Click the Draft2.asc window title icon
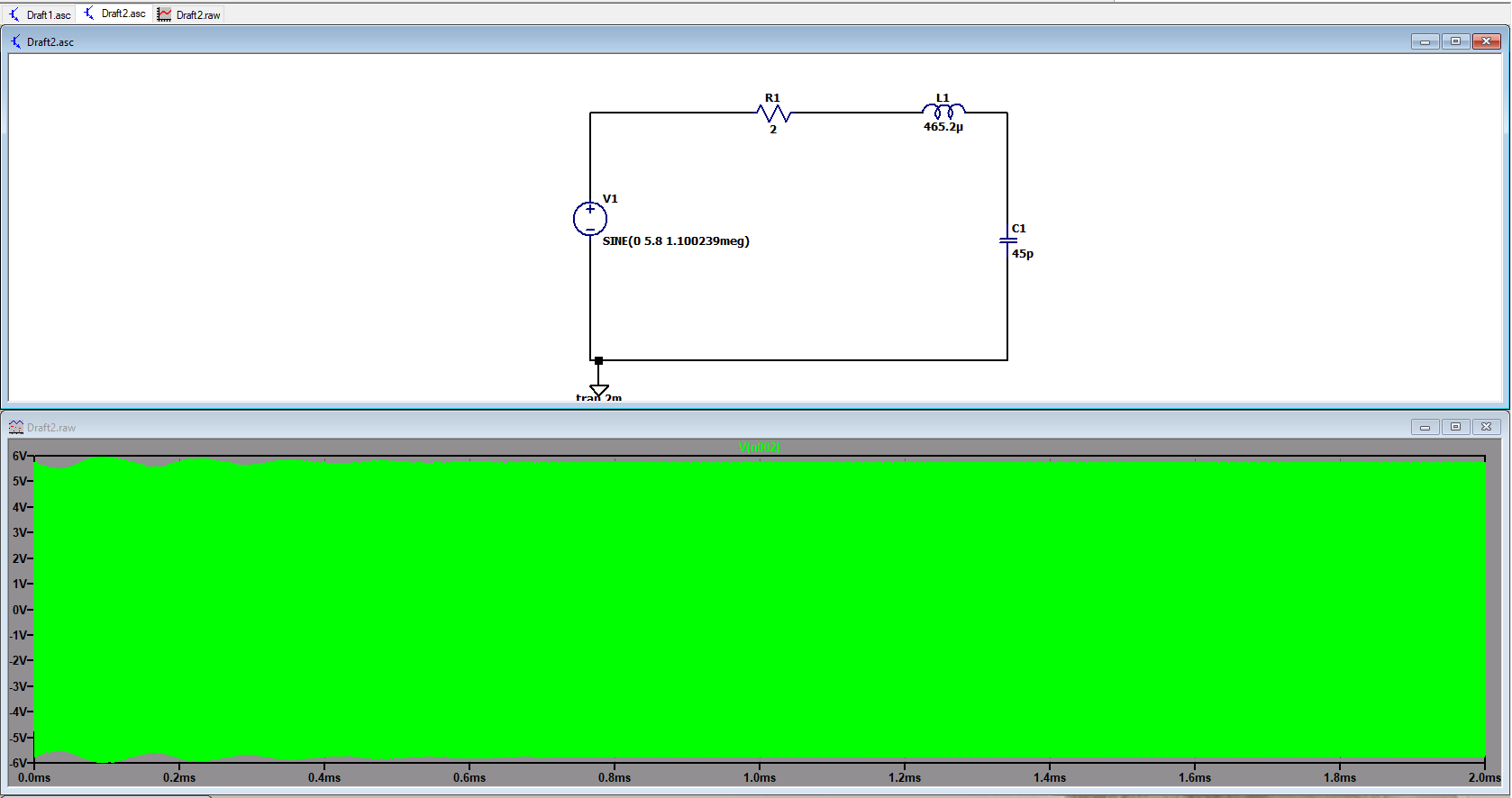Image resolution: width=1512 pixels, height=798 pixels. point(16,41)
